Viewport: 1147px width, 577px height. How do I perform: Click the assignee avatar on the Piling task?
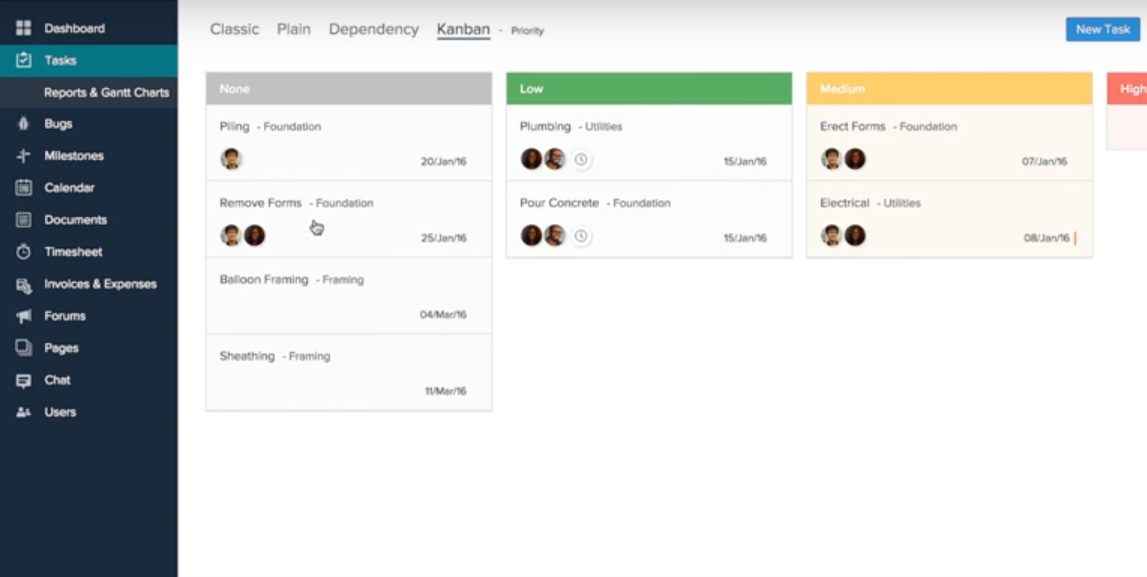click(230, 158)
